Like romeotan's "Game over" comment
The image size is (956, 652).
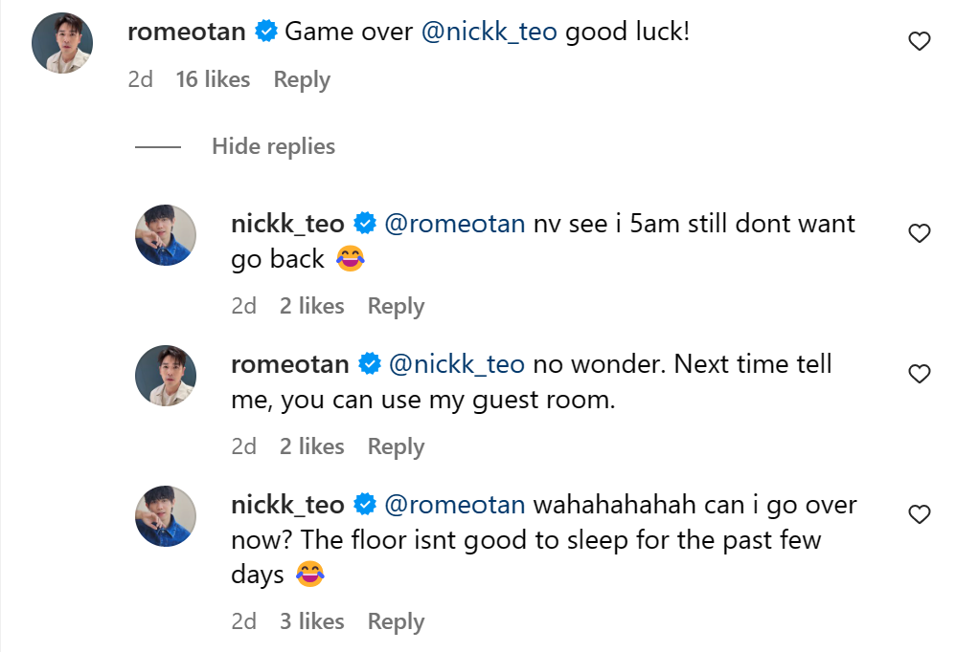919,42
